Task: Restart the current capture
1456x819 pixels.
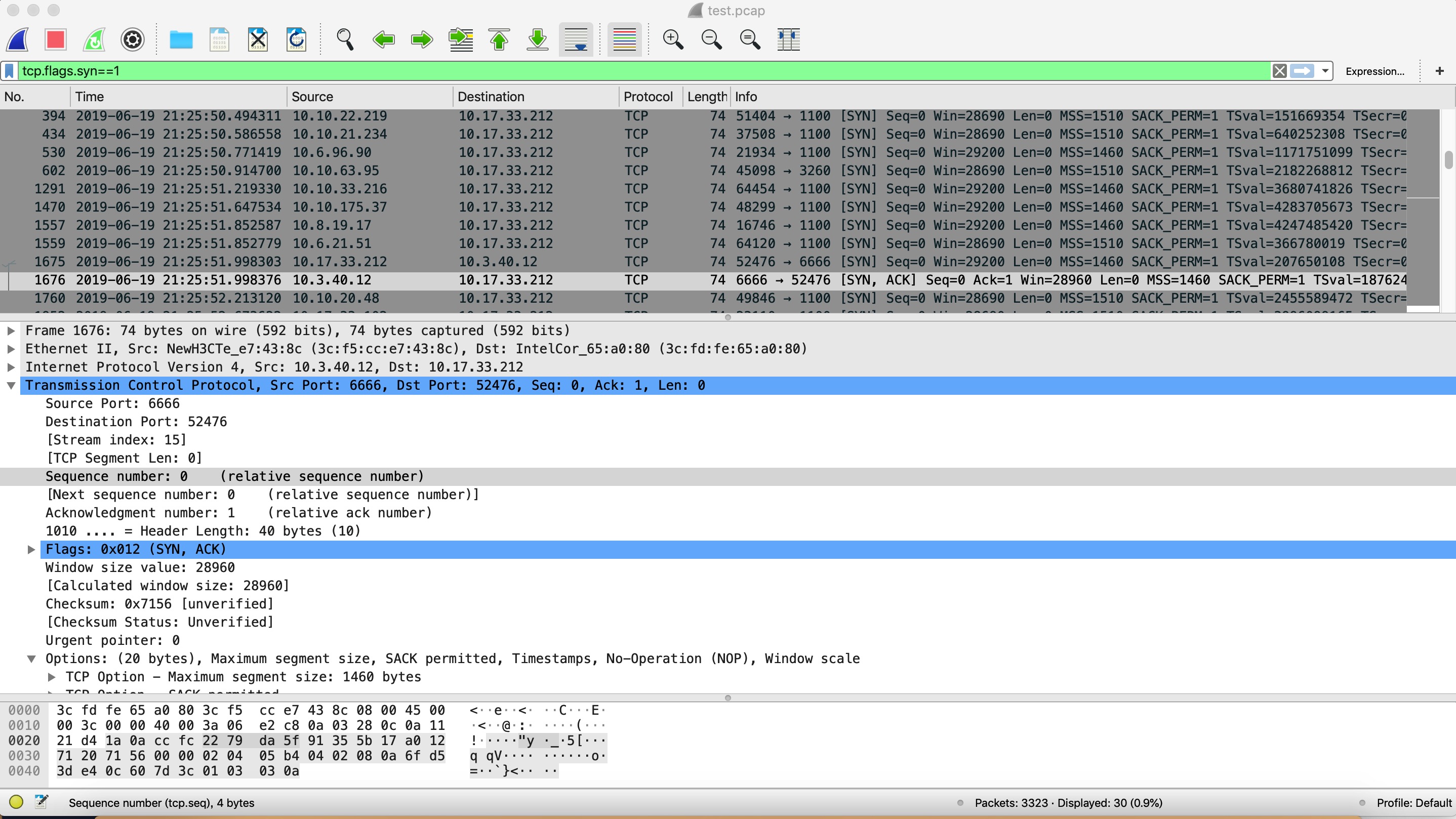Action: (x=94, y=39)
